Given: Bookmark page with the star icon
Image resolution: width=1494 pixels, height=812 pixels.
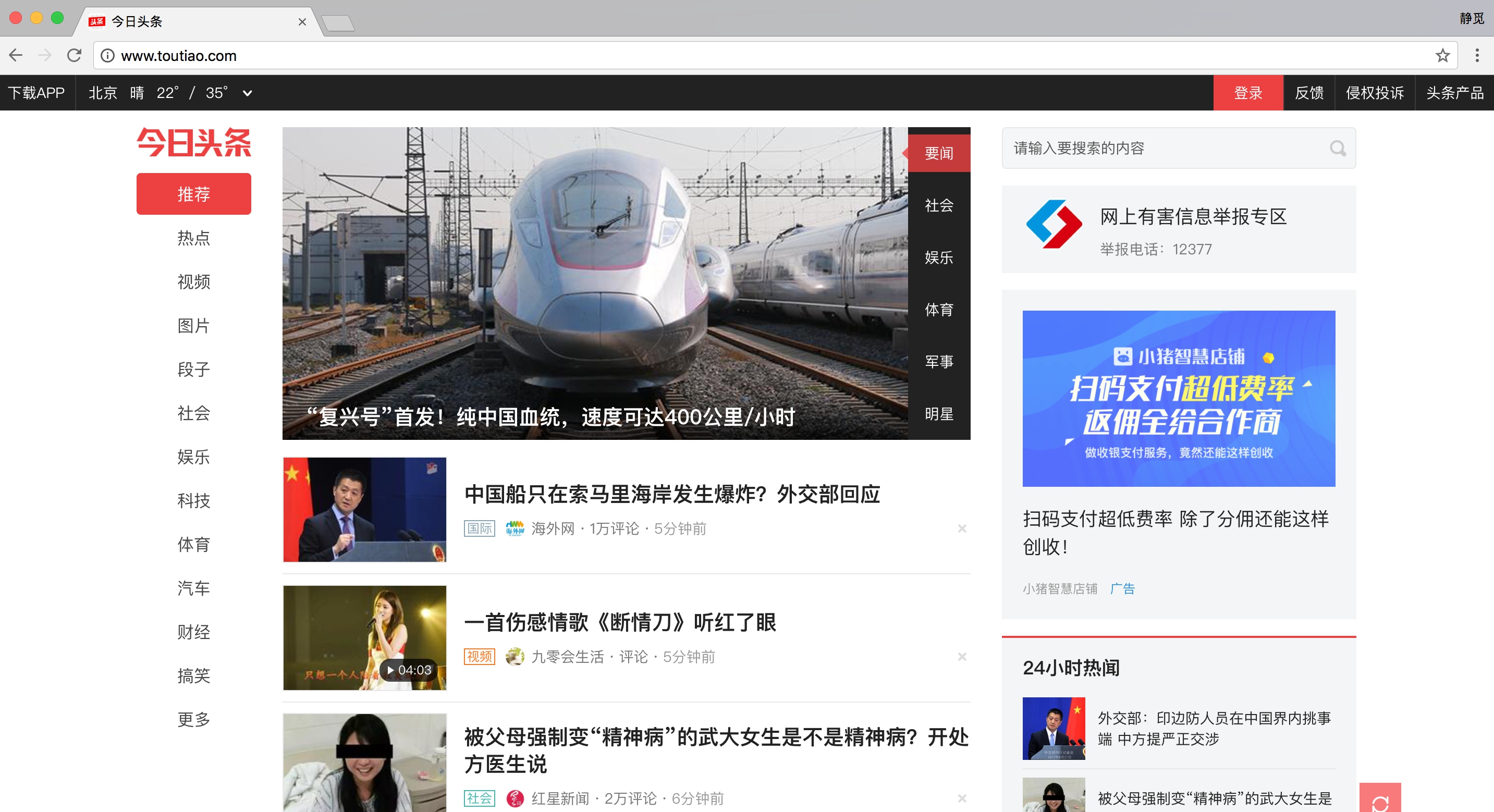Looking at the screenshot, I should pyautogui.click(x=1442, y=56).
